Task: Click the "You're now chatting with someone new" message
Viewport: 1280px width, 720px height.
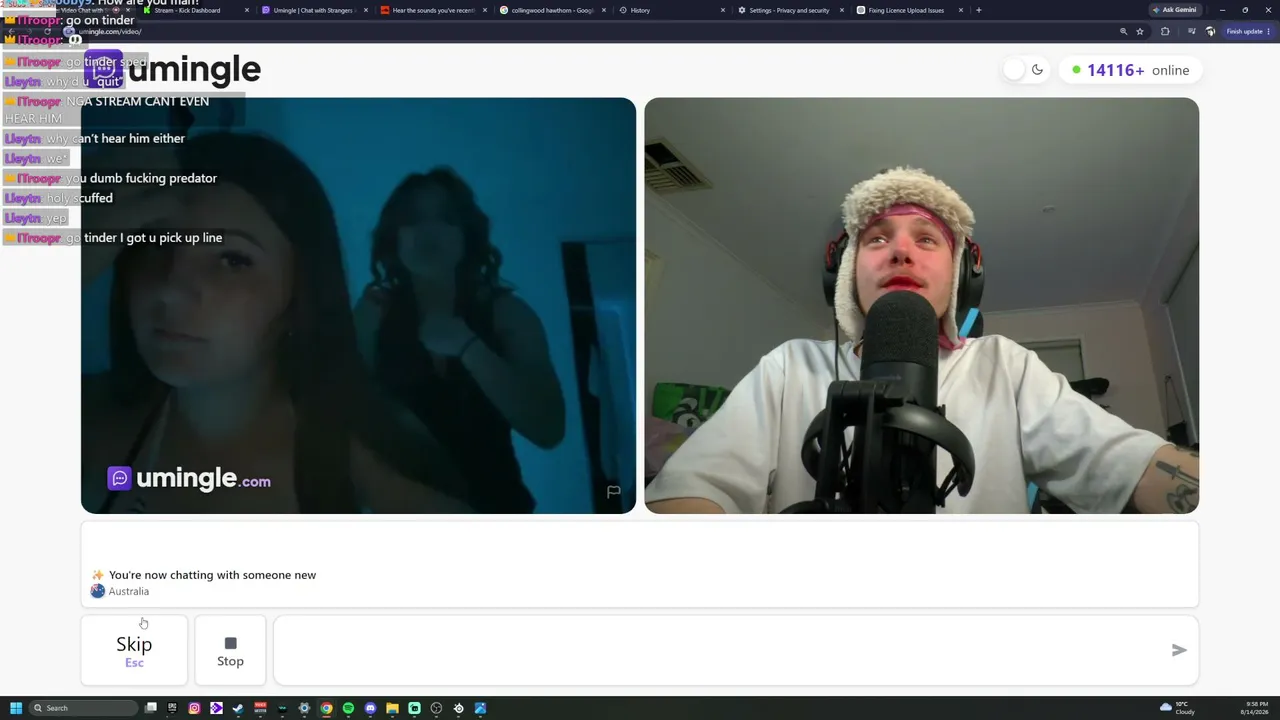Action: click(212, 575)
